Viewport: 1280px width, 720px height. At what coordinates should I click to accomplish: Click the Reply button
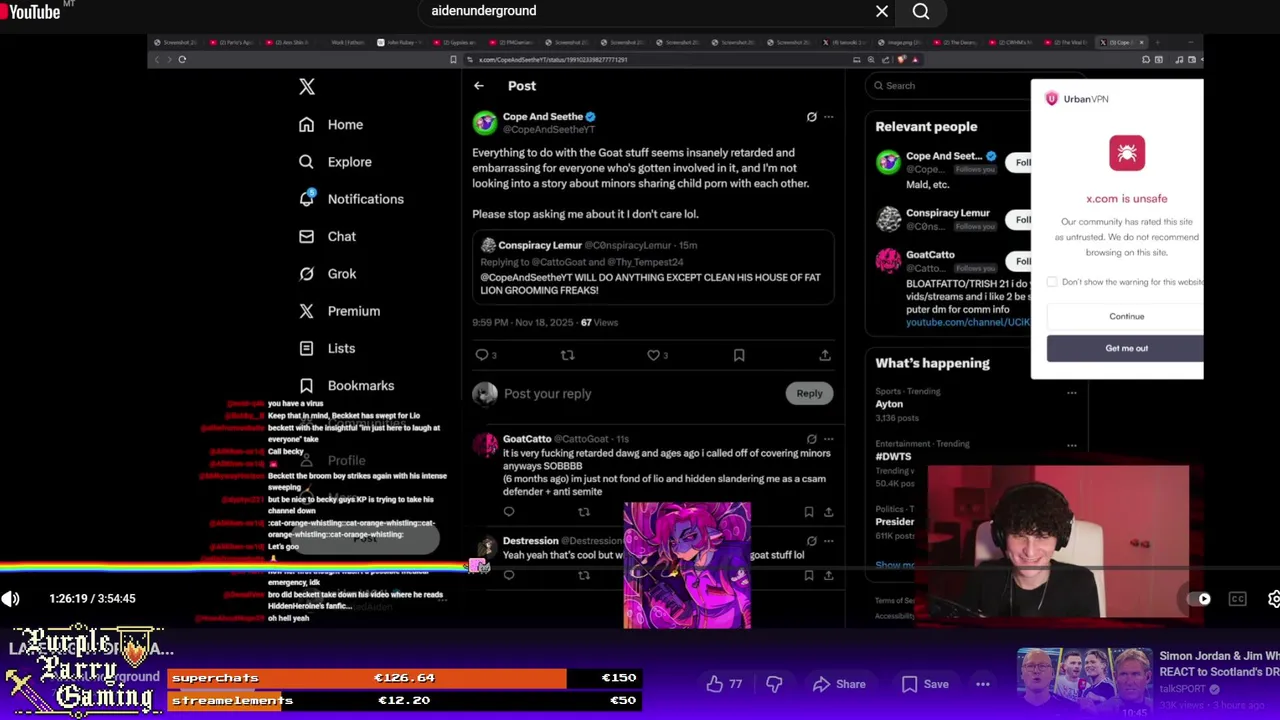click(x=809, y=394)
